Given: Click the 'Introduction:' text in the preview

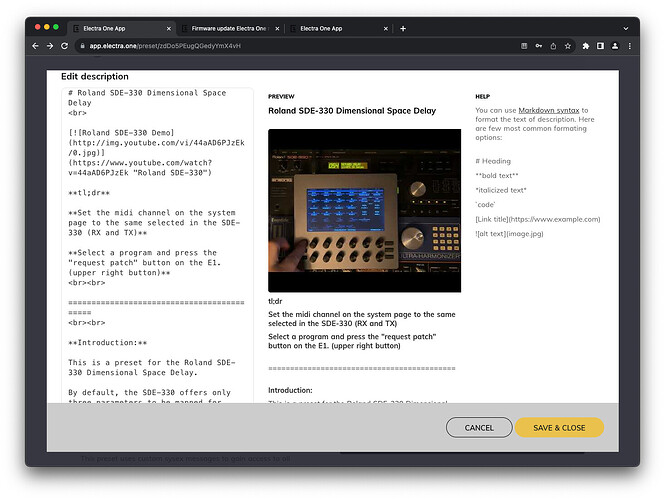Looking at the screenshot, I should pyautogui.click(x=290, y=390).
